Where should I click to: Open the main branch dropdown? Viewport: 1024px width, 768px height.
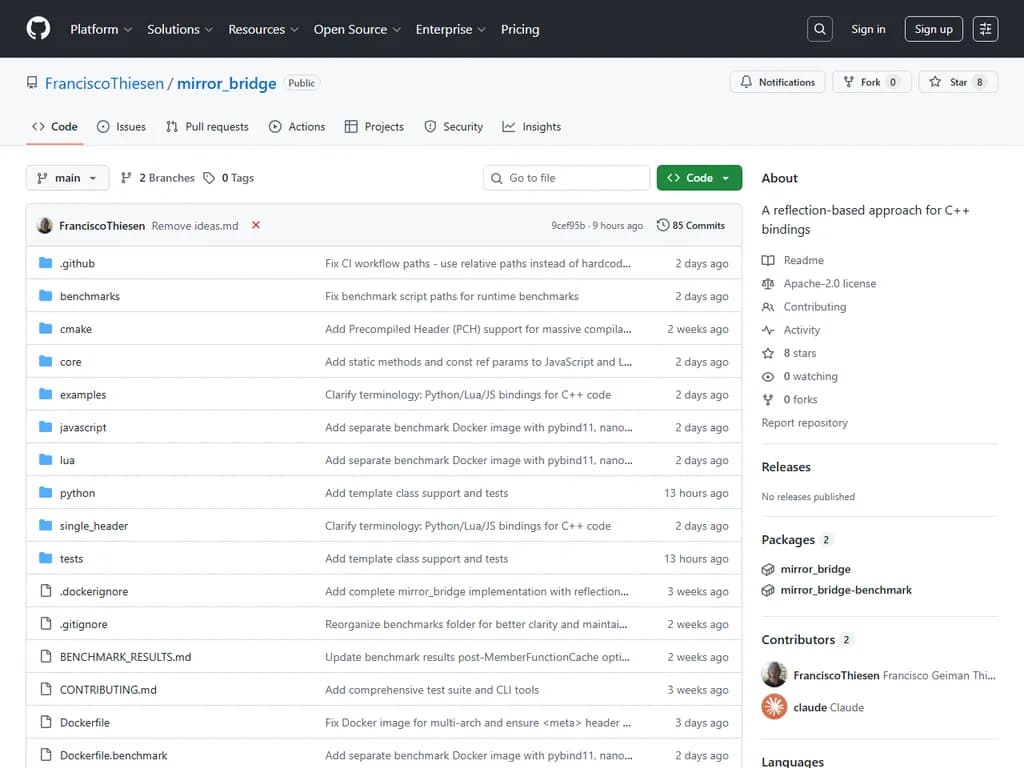(x=67, y=178)
